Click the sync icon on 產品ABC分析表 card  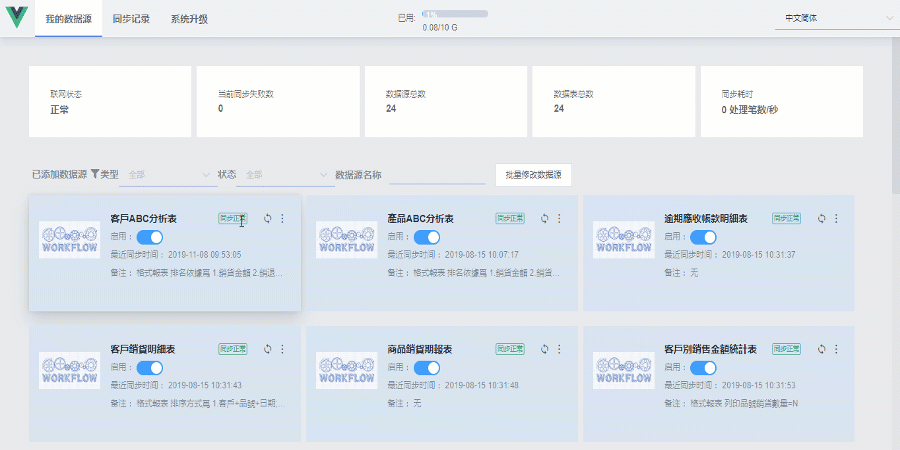(544, 218)
